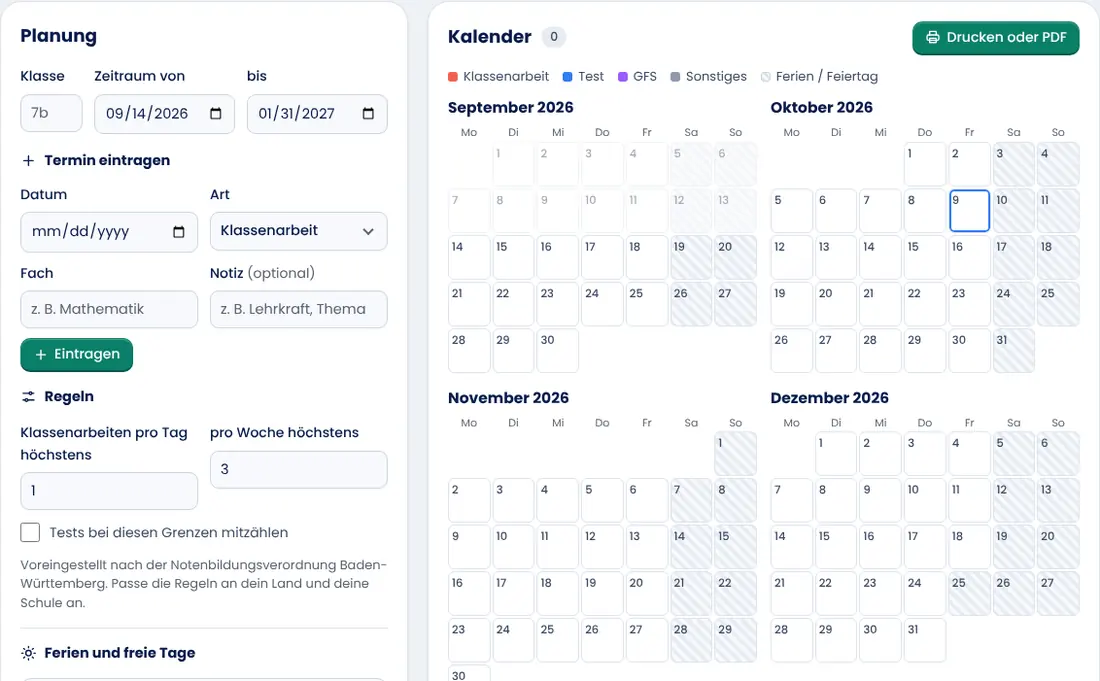Focus the Fach input field
The width and height of the screenshot is (1100, 681).
[x=109, y=309]
